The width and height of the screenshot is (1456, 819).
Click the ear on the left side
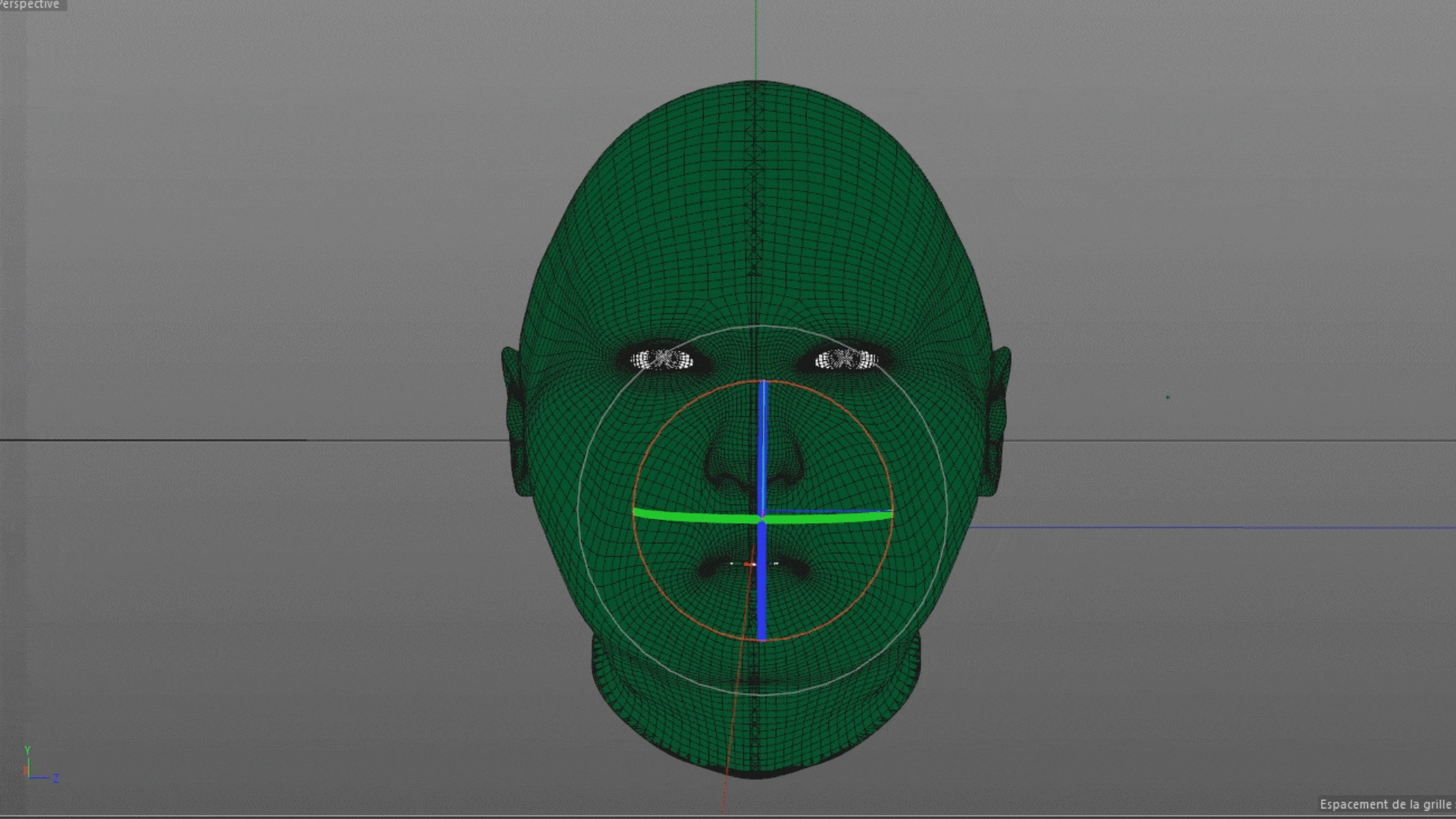point(513,417)
